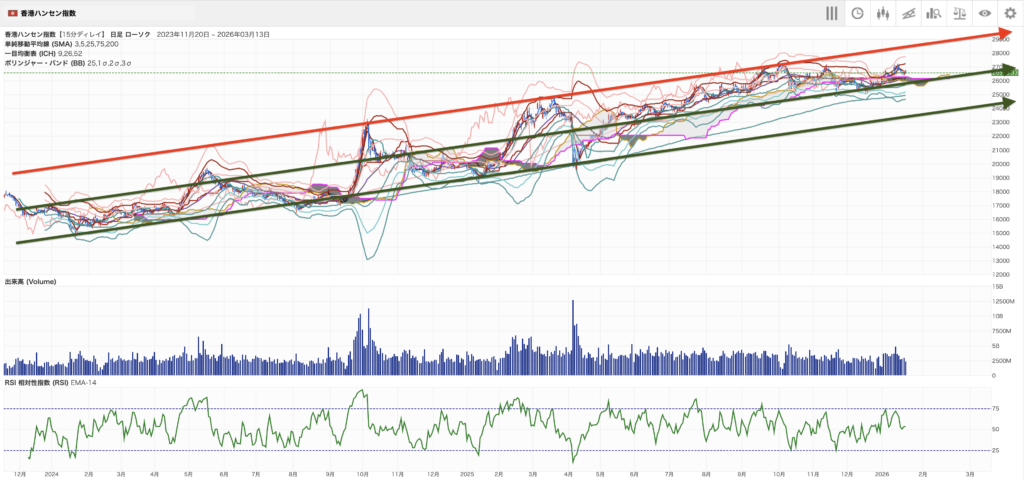The height and width of the screenshot is (480, 1024).
Task: Click the three vertical bars layout icon
Action: (x=831, y=14)
